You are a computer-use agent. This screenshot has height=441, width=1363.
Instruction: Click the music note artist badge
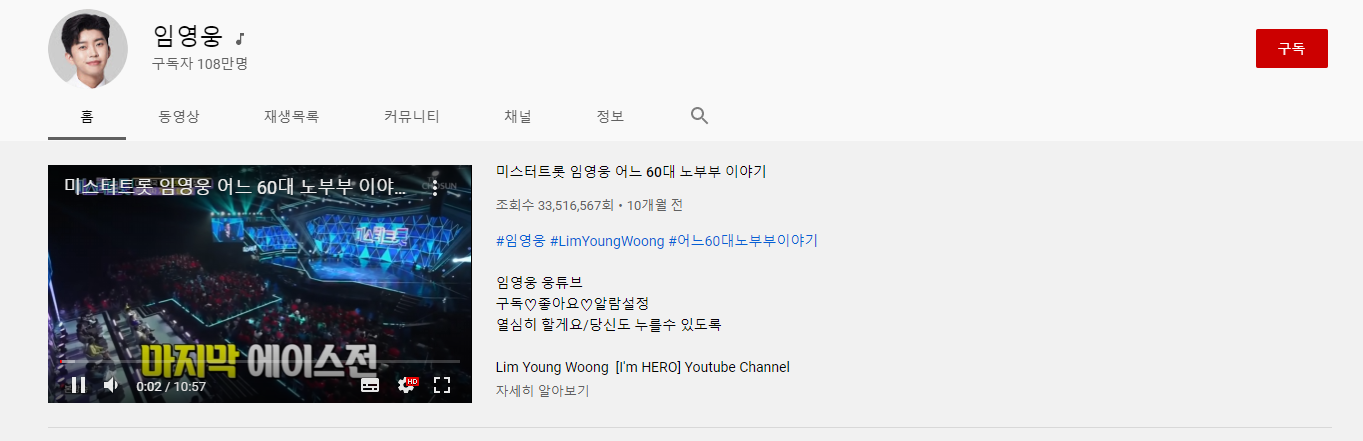coord(240,39)
